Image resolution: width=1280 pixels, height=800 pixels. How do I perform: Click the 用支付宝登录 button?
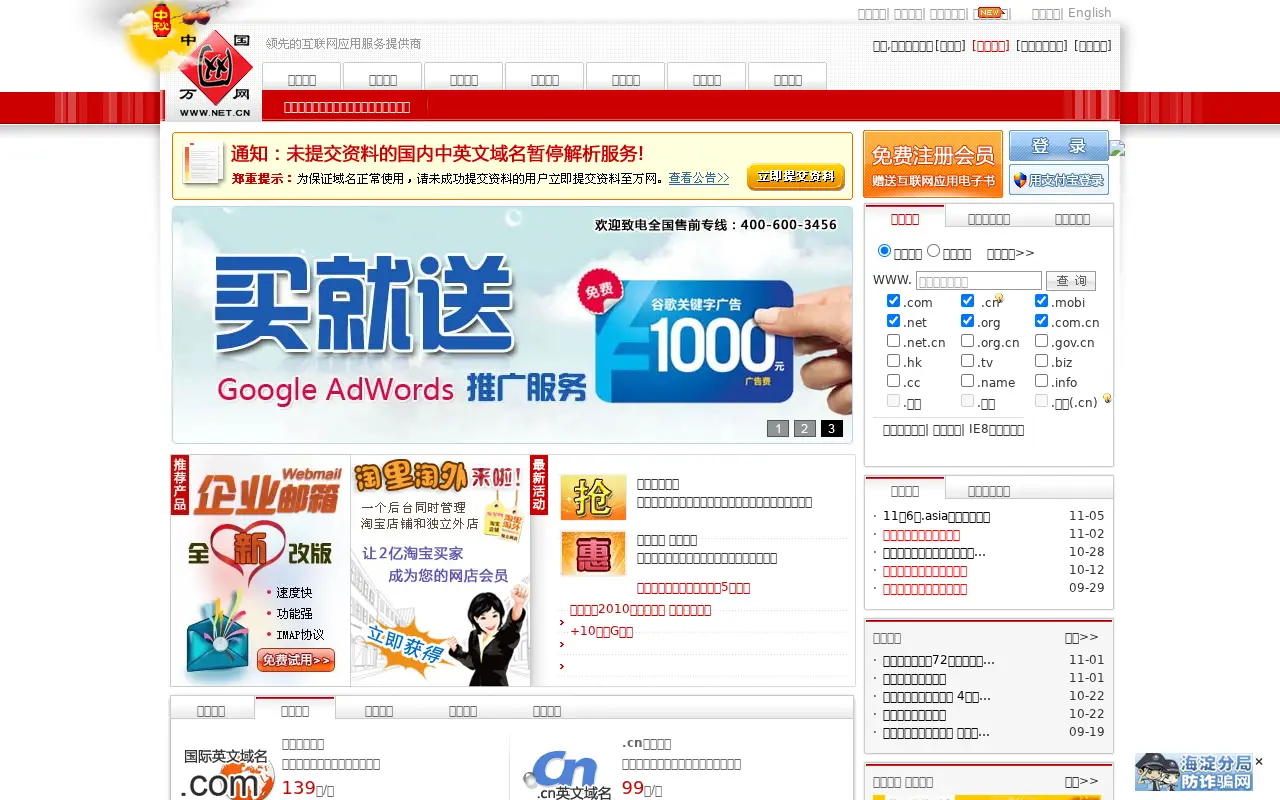[1058, 180]
